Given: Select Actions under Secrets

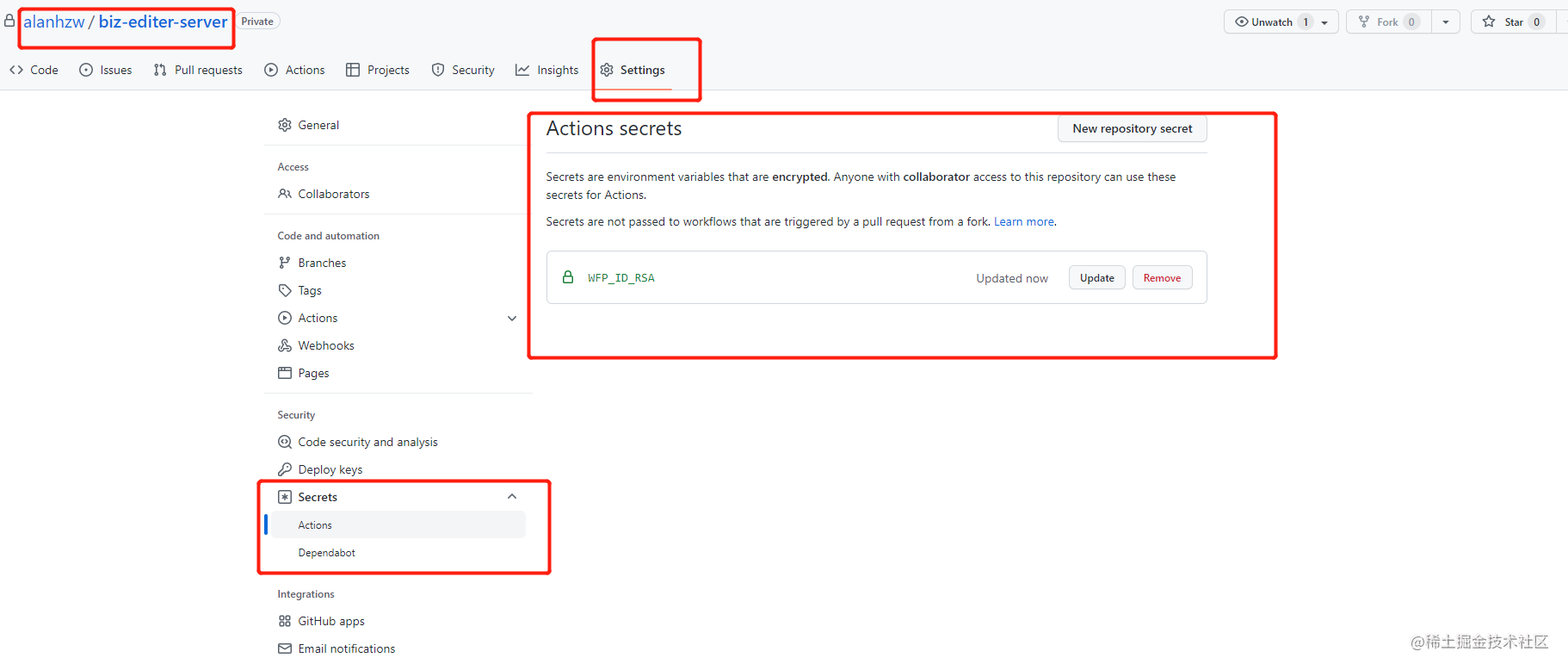Looking at the screenshot, I should [398, 524].
